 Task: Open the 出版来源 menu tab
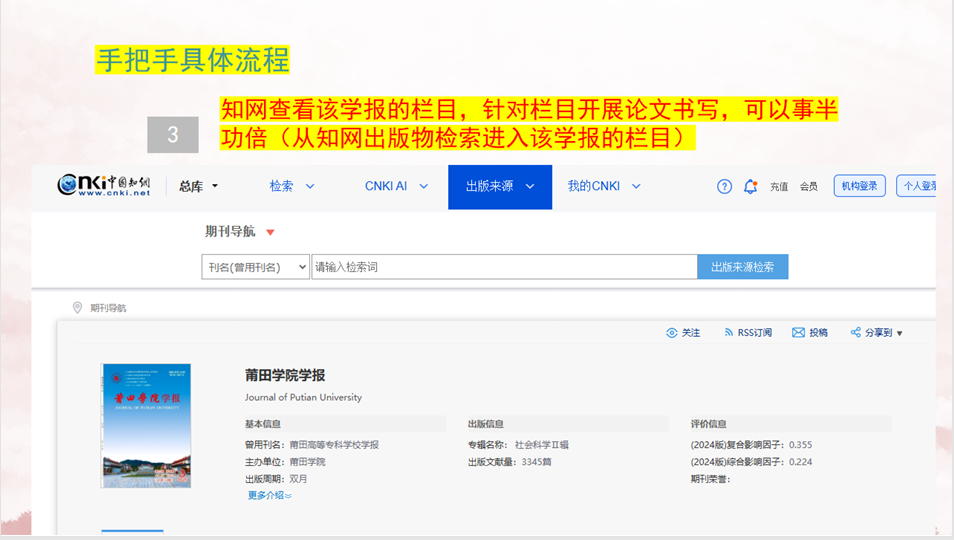(499, 186)
